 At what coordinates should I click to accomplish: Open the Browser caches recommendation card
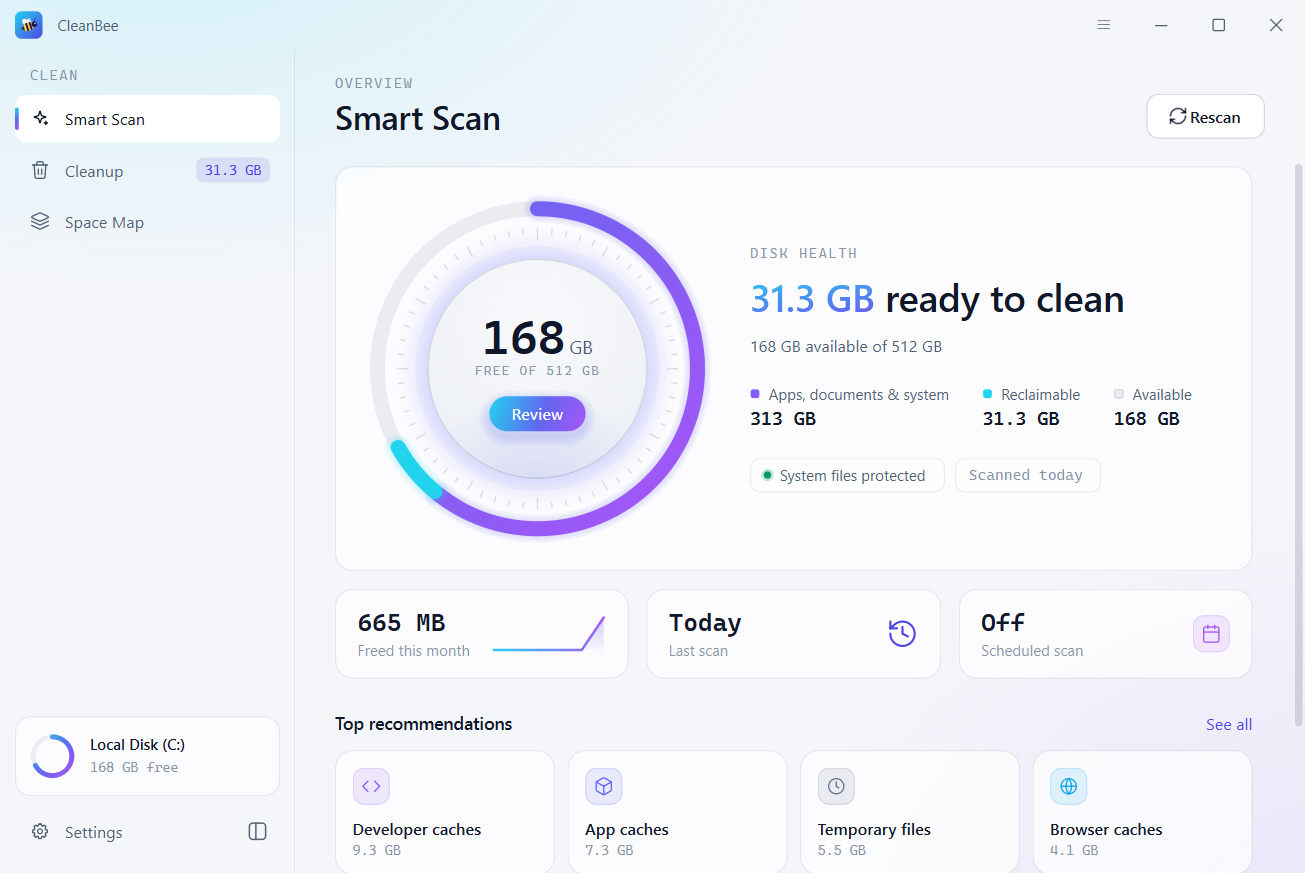point(1142,812)
